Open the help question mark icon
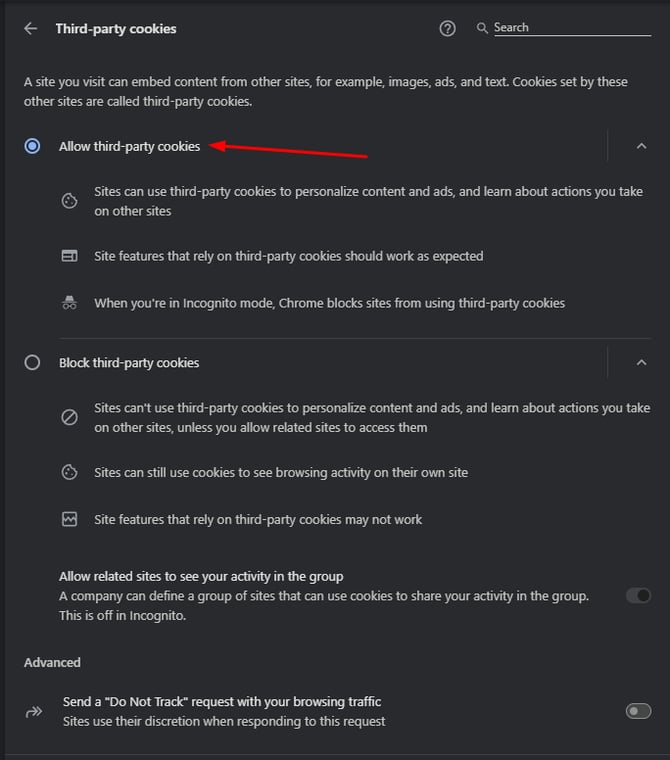This screenshot has width=670, height=760. [447, 28]
